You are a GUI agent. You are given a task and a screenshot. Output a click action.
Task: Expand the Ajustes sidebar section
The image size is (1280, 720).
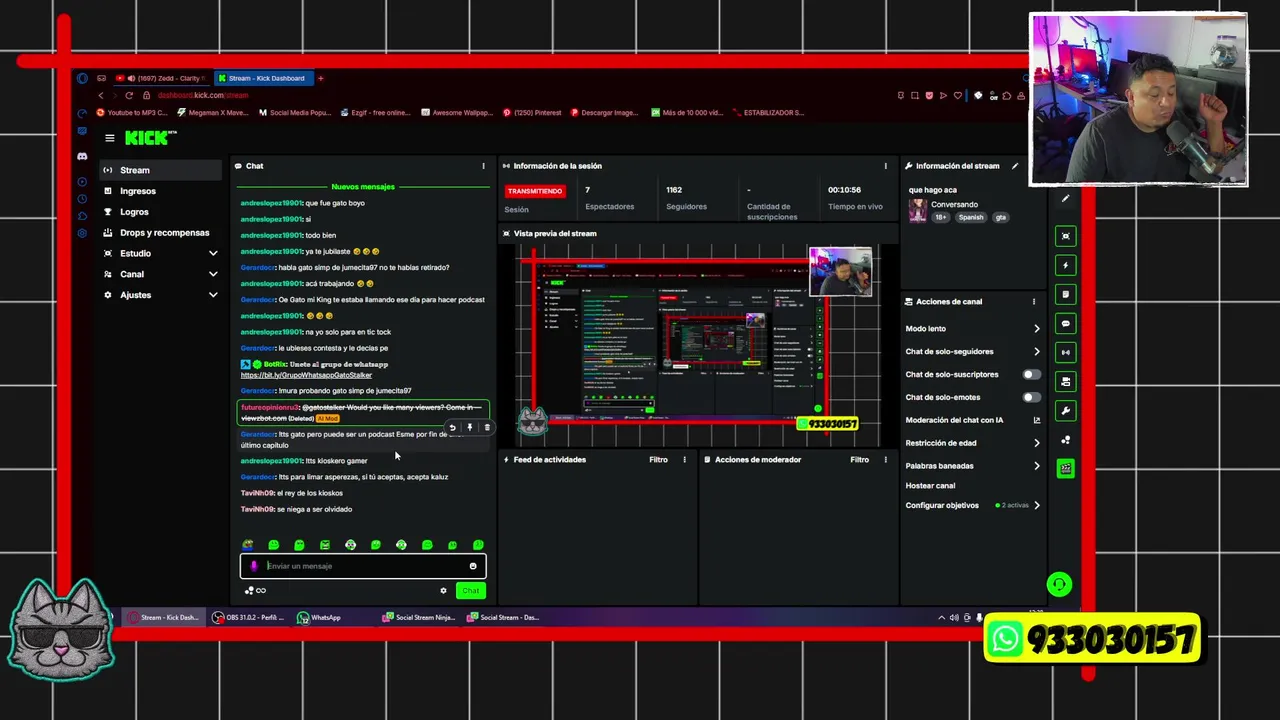213,295
